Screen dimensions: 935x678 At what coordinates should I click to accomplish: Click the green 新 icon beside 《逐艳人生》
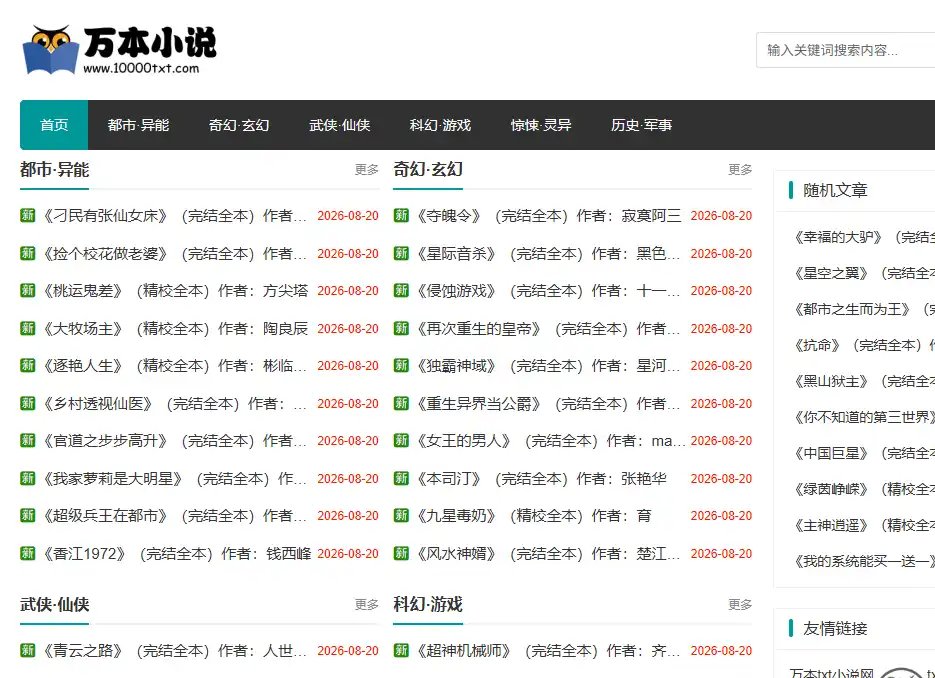[x=27, y=365]
